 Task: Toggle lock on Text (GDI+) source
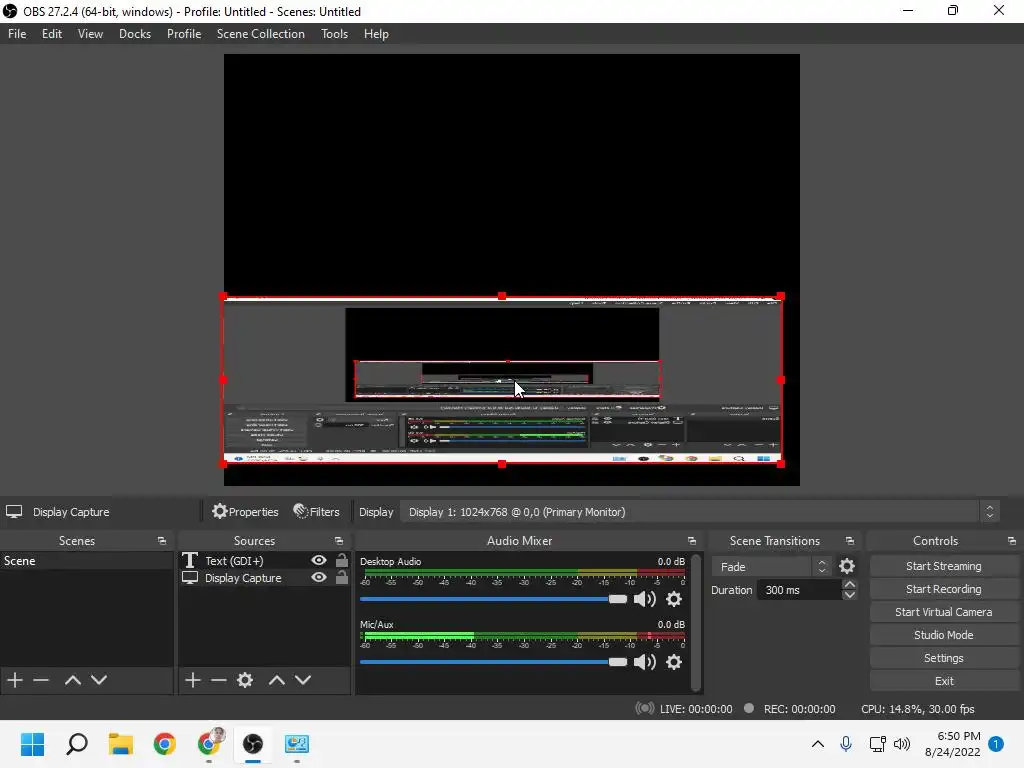342,560
